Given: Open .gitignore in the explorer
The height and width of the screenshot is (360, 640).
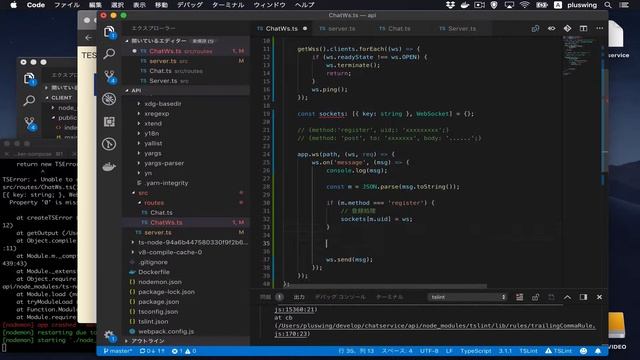Looking at the screenshot, I should click(153, 262).
